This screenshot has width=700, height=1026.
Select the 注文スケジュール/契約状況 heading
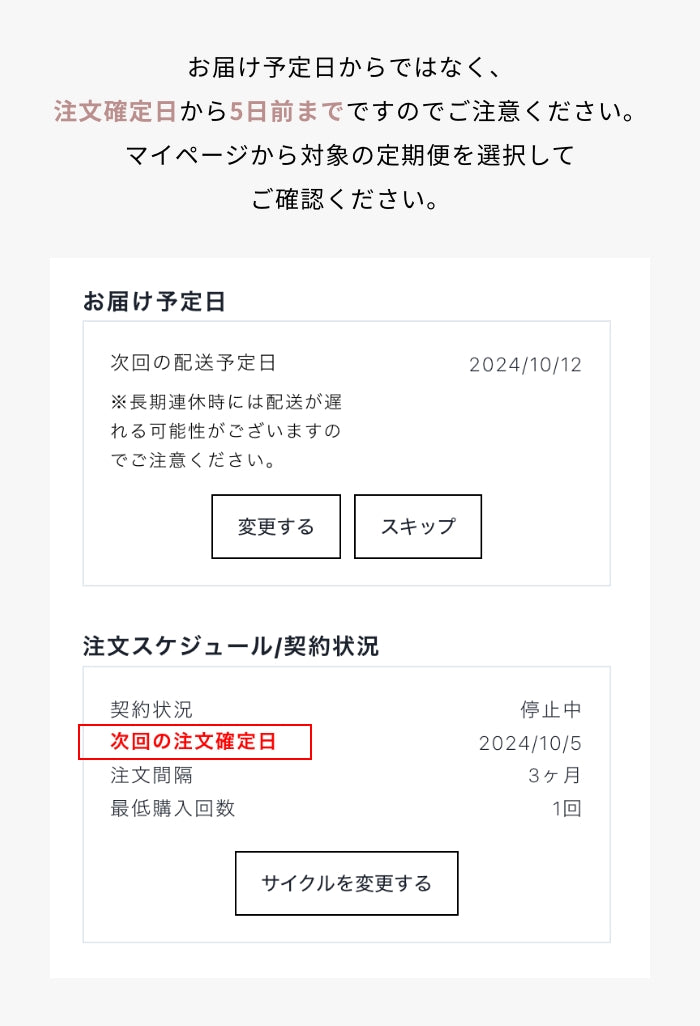[x=231, y=646]
